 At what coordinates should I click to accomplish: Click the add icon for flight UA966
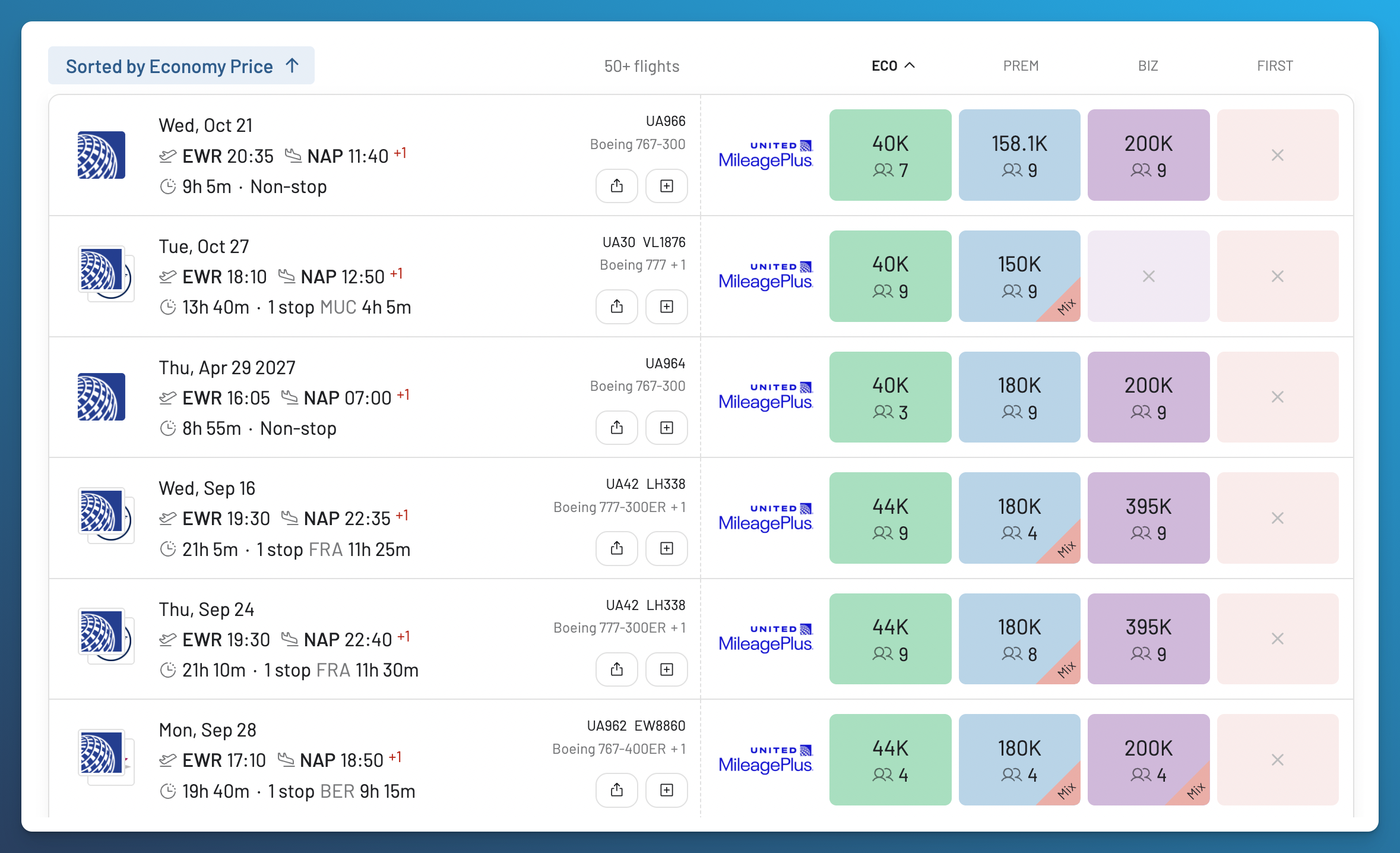[x=667, y=186]
